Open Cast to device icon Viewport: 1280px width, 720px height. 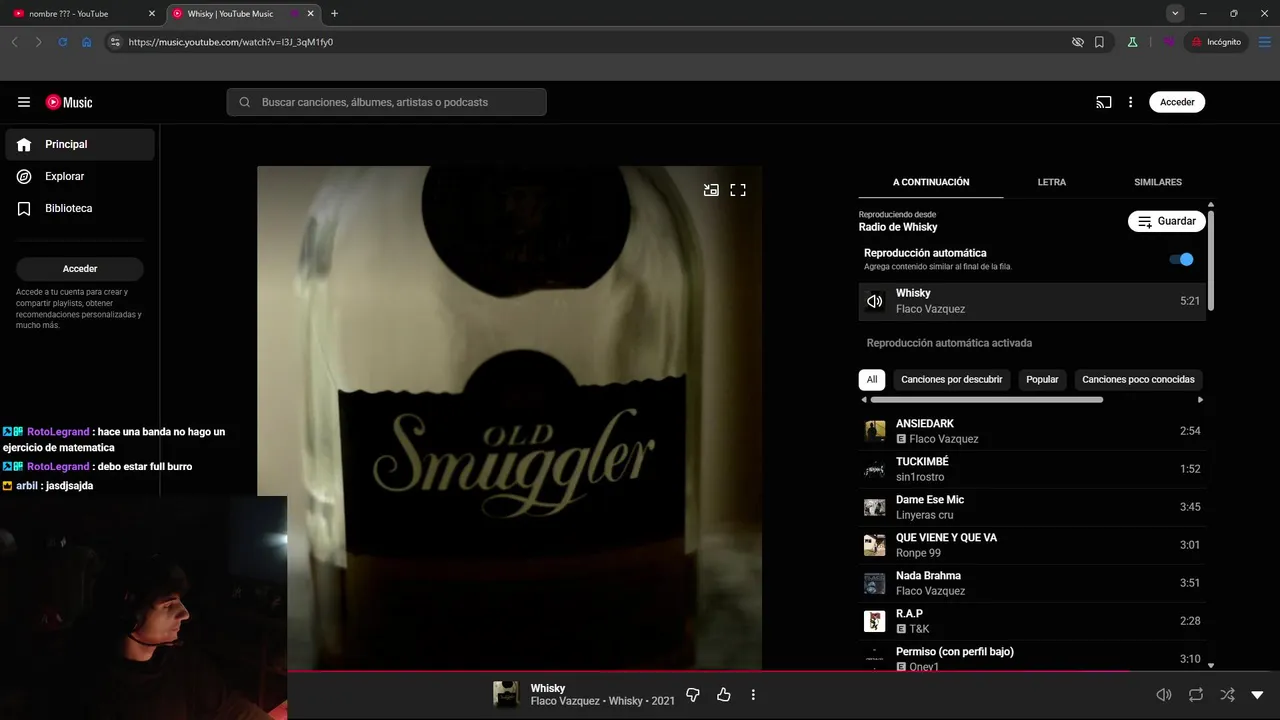point(1104,102)
